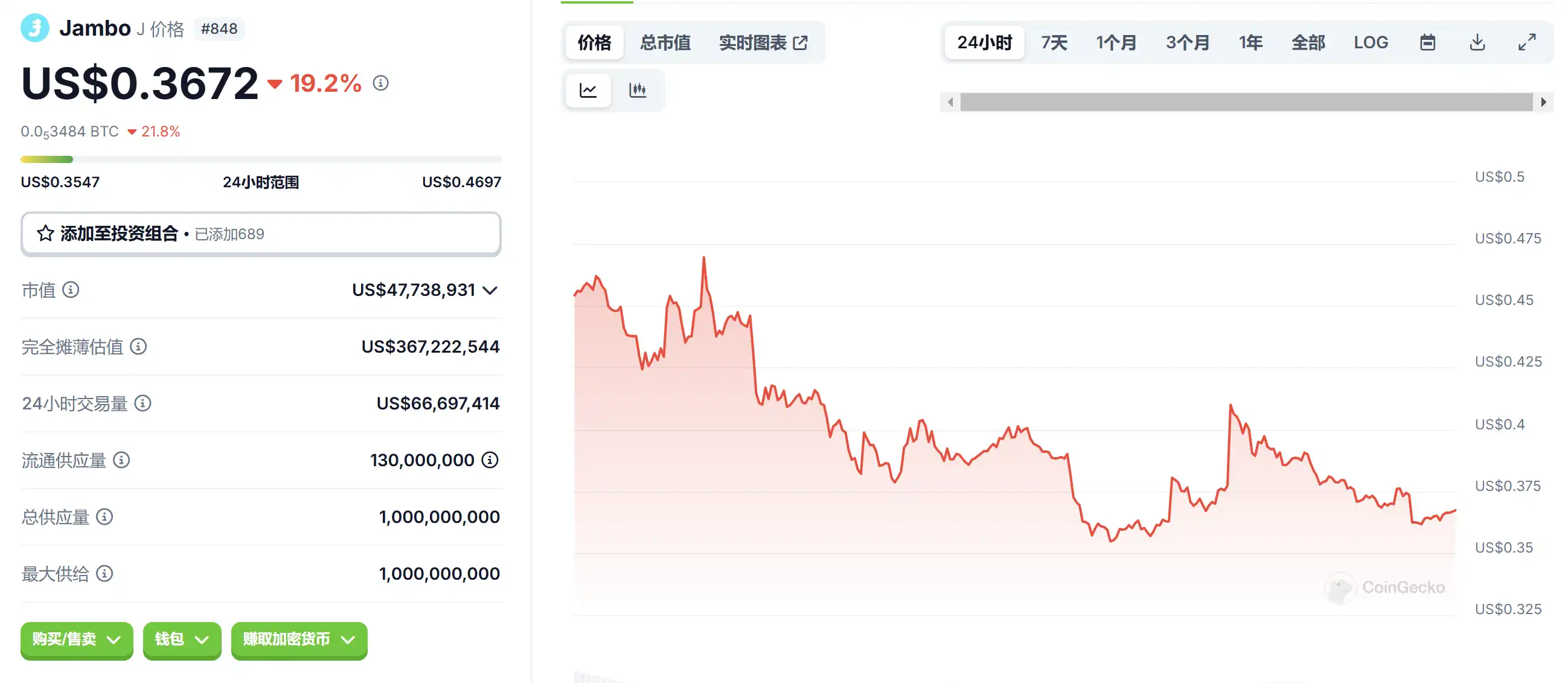
Task: Select the 7天 time range
Action: [x=1054, y=43]
